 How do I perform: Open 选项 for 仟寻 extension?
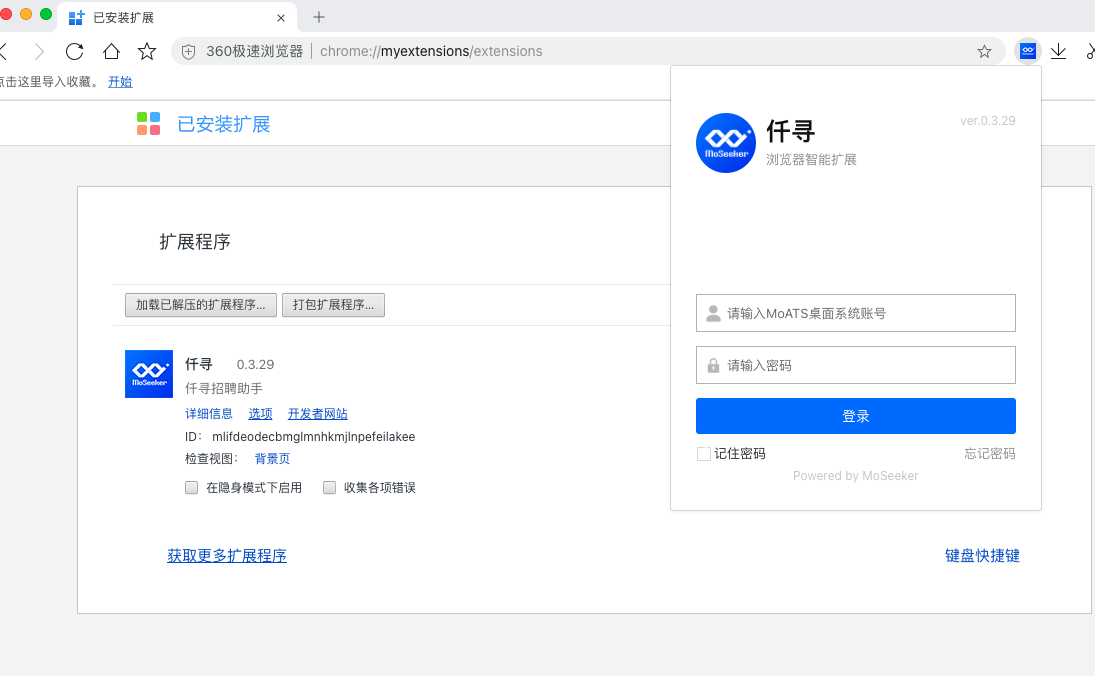(260, 414)
